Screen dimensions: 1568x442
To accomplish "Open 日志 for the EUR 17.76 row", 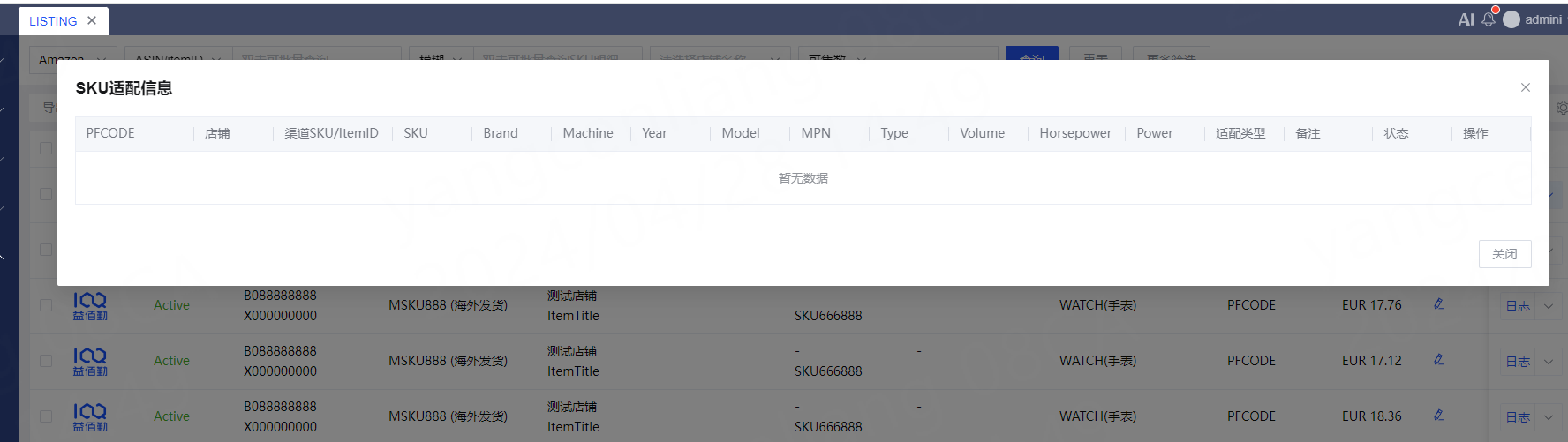I will tap(1518, 306).
